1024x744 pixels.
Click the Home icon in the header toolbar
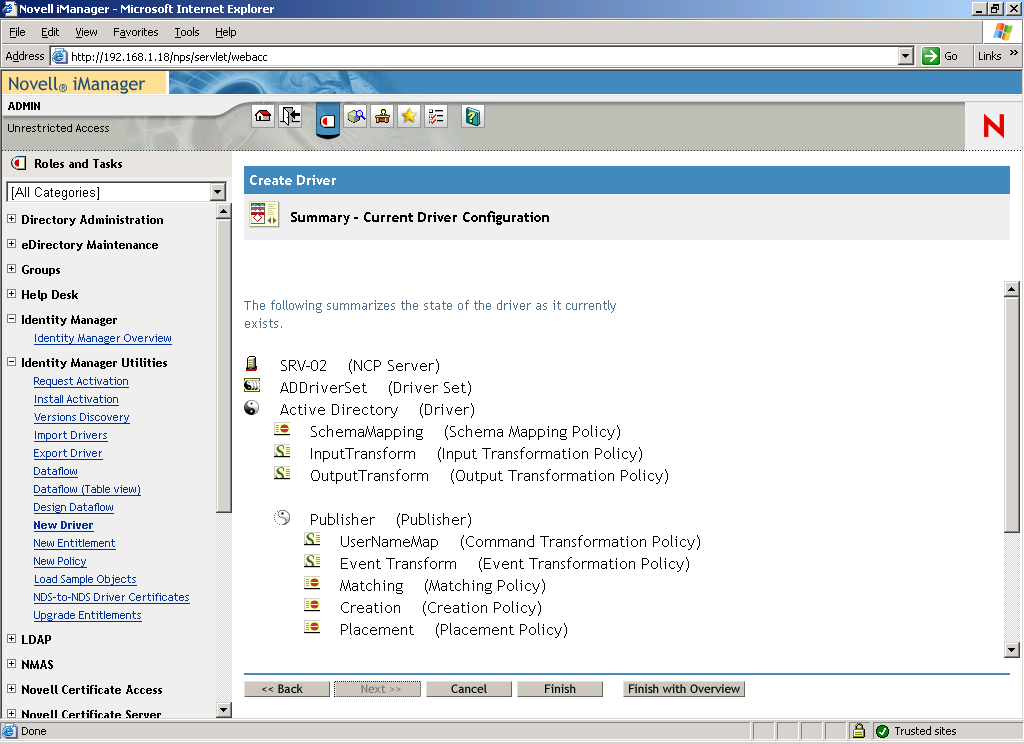point(263,116)
